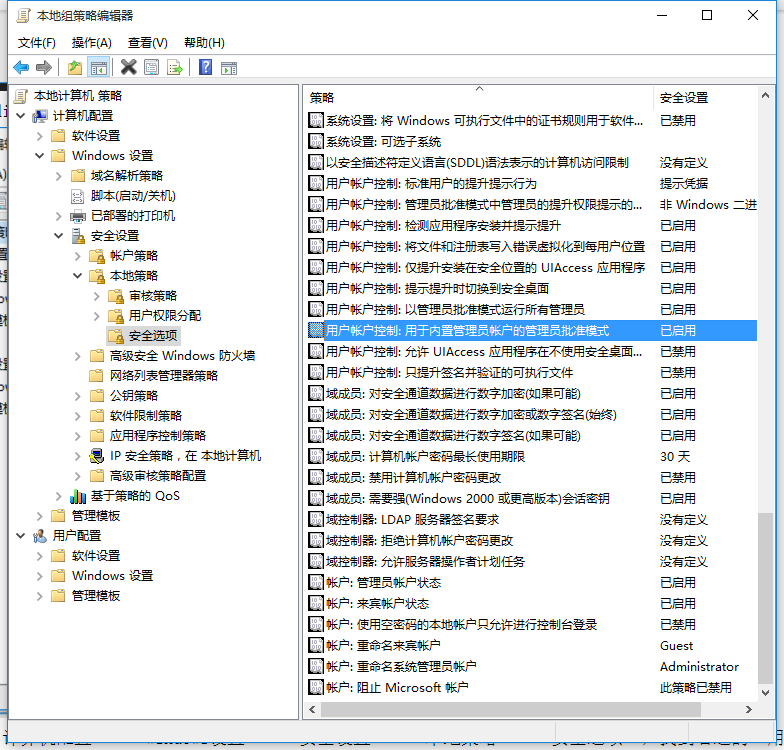Open the 查看(V) menu
The height and width of the screenshot is (750, 784).
coord(147,42)
